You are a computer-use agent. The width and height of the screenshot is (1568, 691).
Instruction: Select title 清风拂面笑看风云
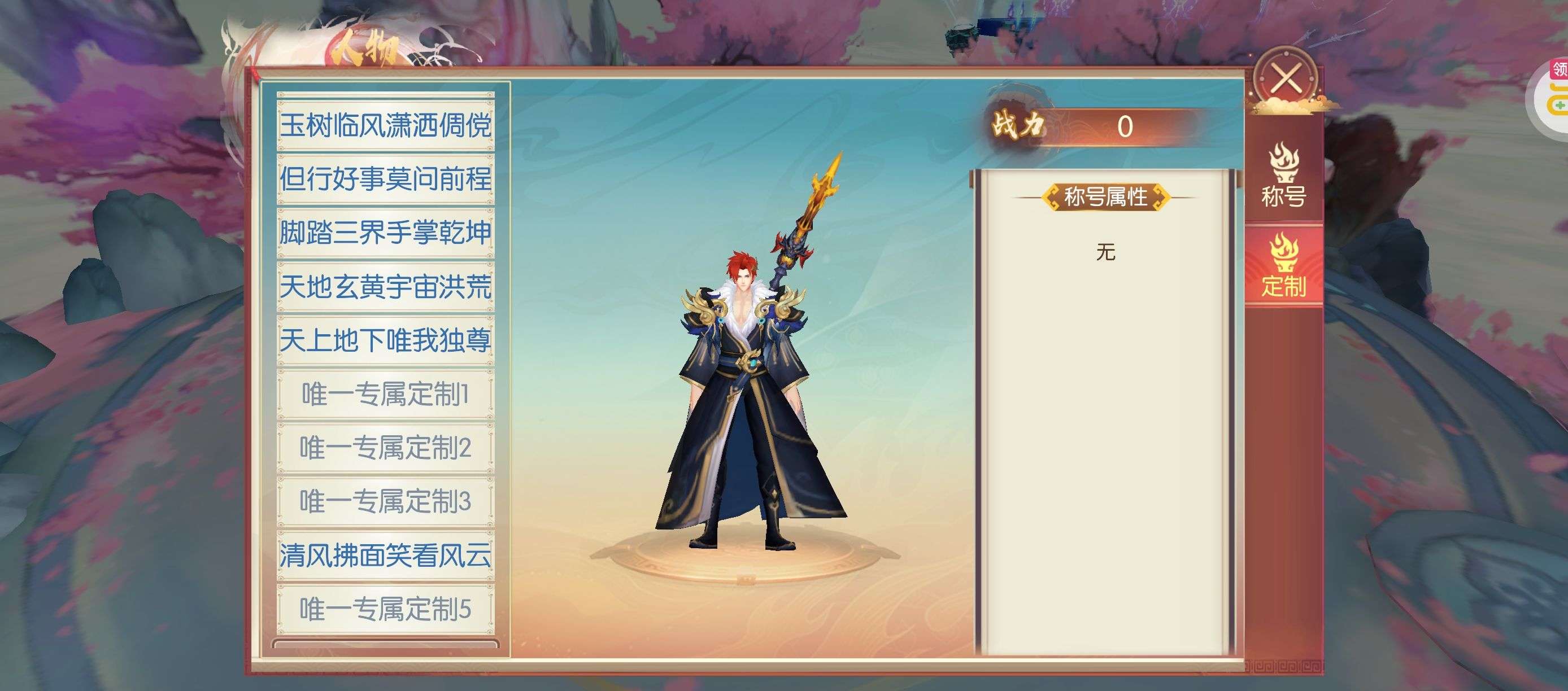pos(385,555)
